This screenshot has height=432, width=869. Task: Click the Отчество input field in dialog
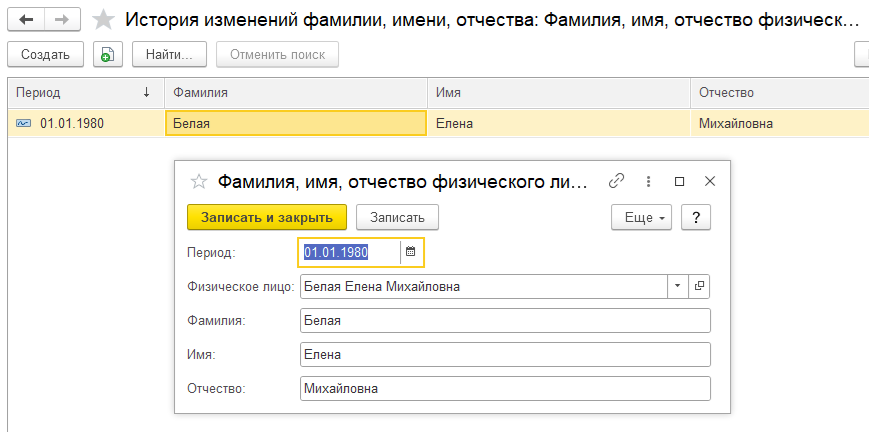tap(505, 389)
